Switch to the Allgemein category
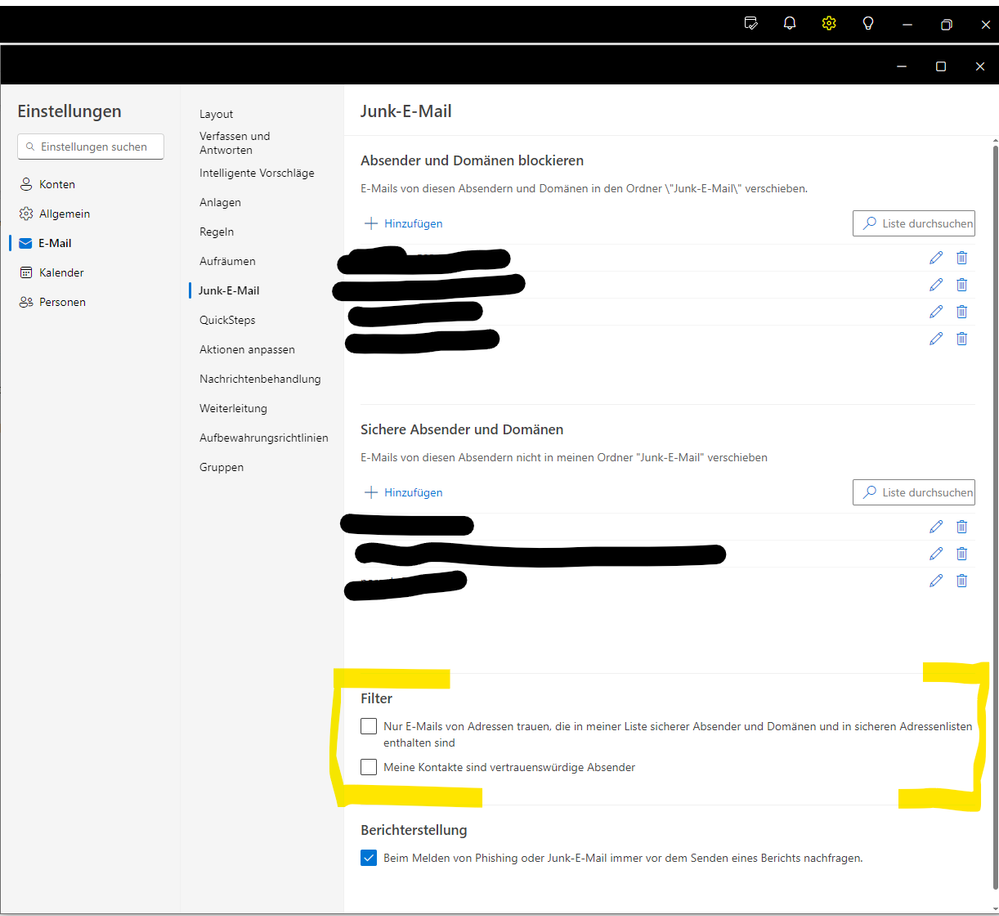The height and width of the screenshot is (916, 999). [64, 213]
